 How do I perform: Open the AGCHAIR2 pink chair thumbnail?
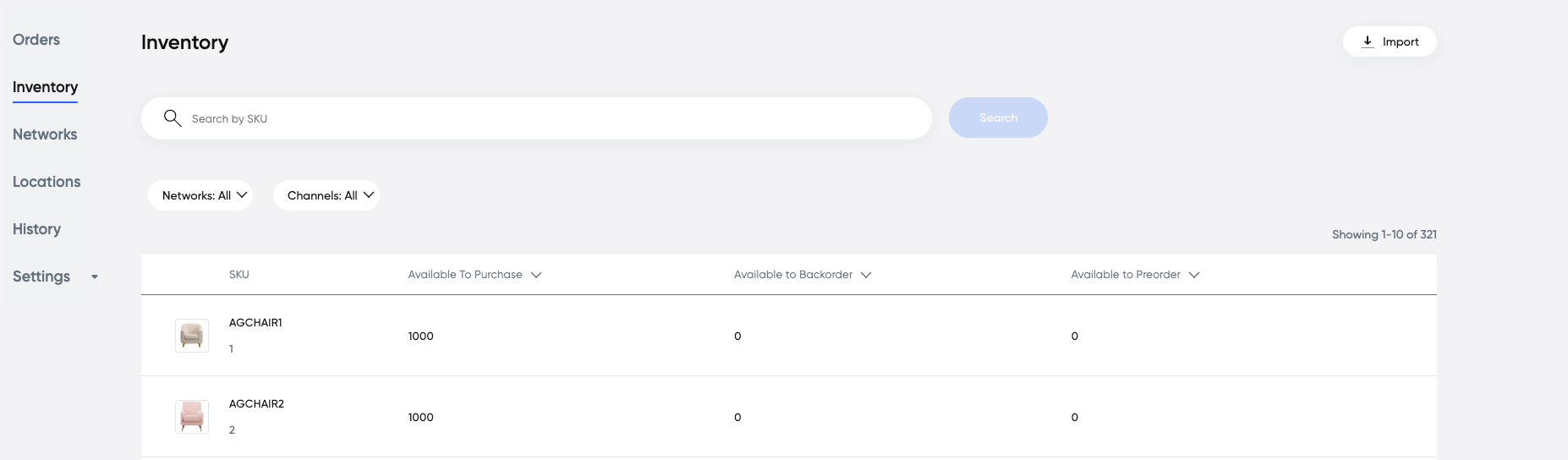click(x=192, y=417)
